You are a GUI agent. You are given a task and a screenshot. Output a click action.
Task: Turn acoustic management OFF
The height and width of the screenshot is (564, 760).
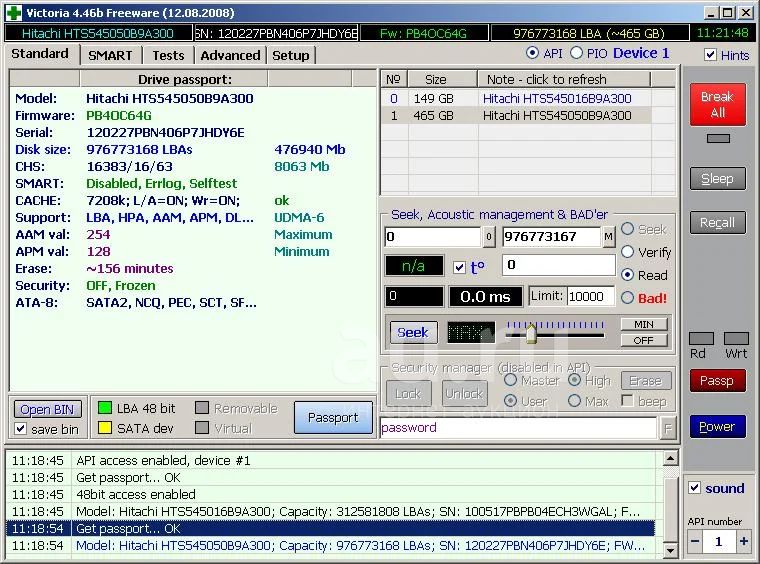click(x=644, y=340)
